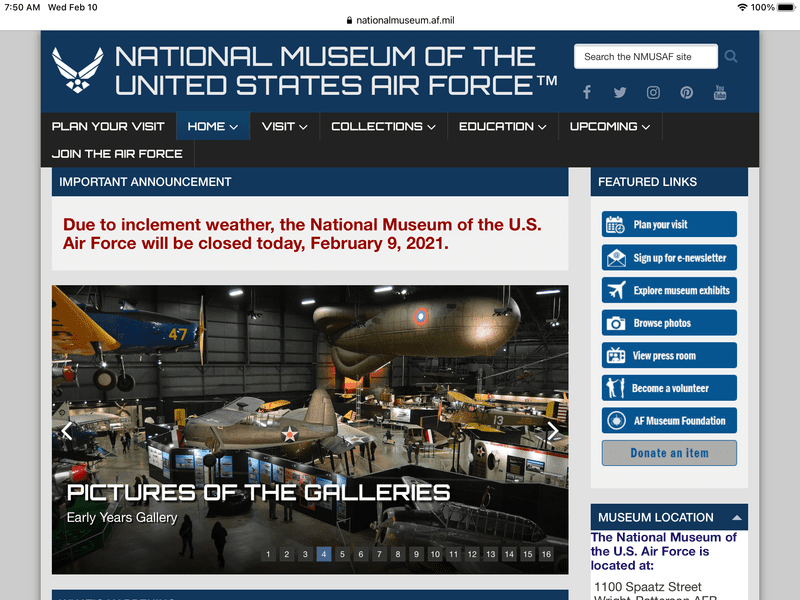Click the Featured Links heading
Screen dimensions: 800x600
pyautogui.click(x=647, y=182)
